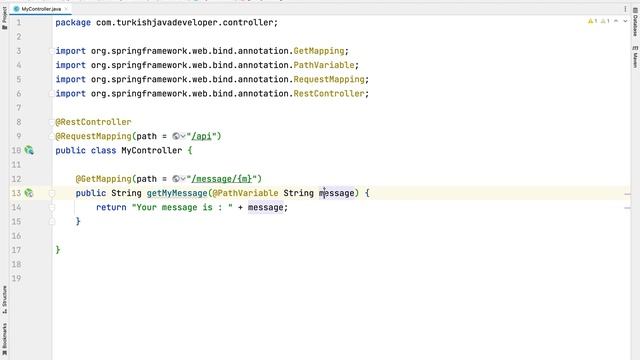
Task: Open the dropdown chevron next to "/api" globe
Action: click(183, 136)
